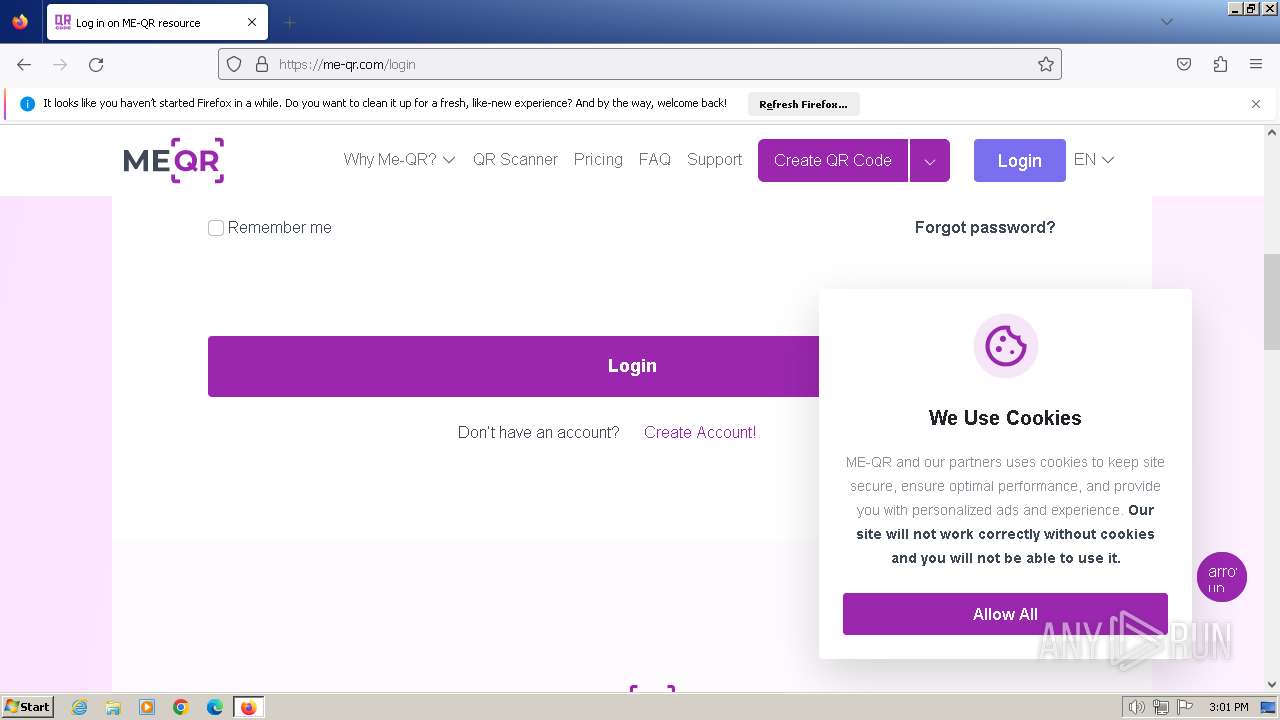Viewport: 1280px width, 720px height.
Task: Open site security padlock info
Action: pyautogui.click(x=262, y=64)
